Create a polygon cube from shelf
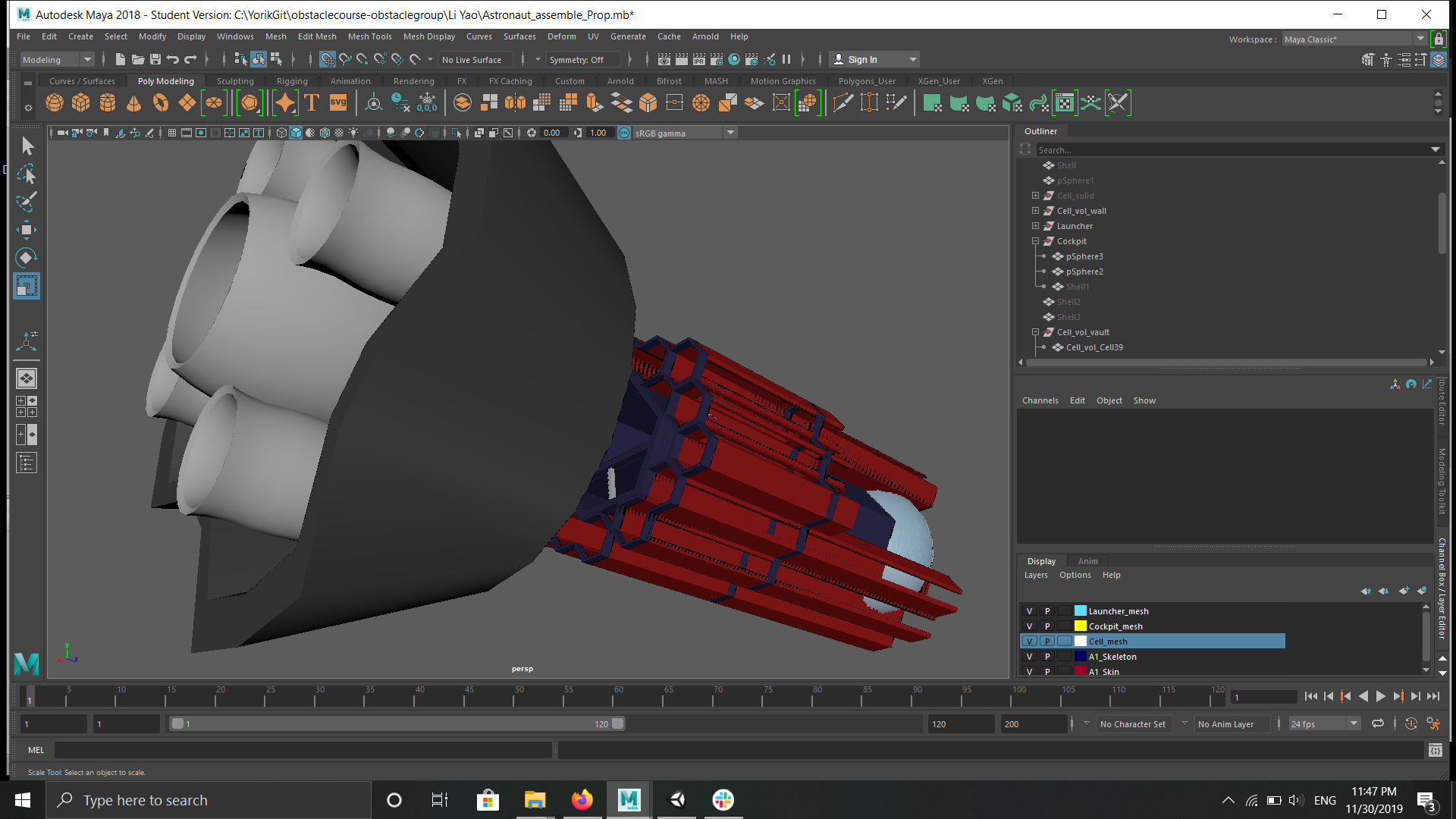 81,103
